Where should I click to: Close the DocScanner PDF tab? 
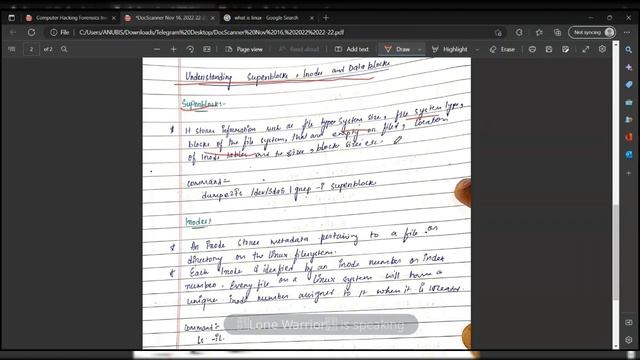(213, 18)
